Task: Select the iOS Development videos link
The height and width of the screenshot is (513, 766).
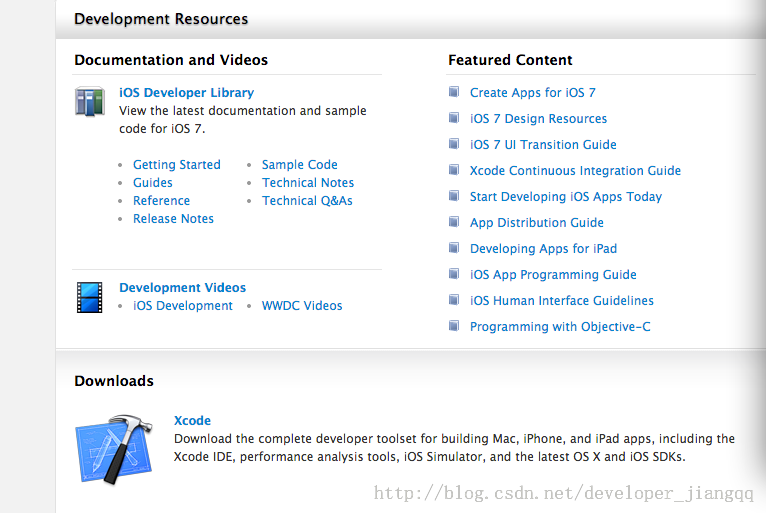Action: pos(182,306)
